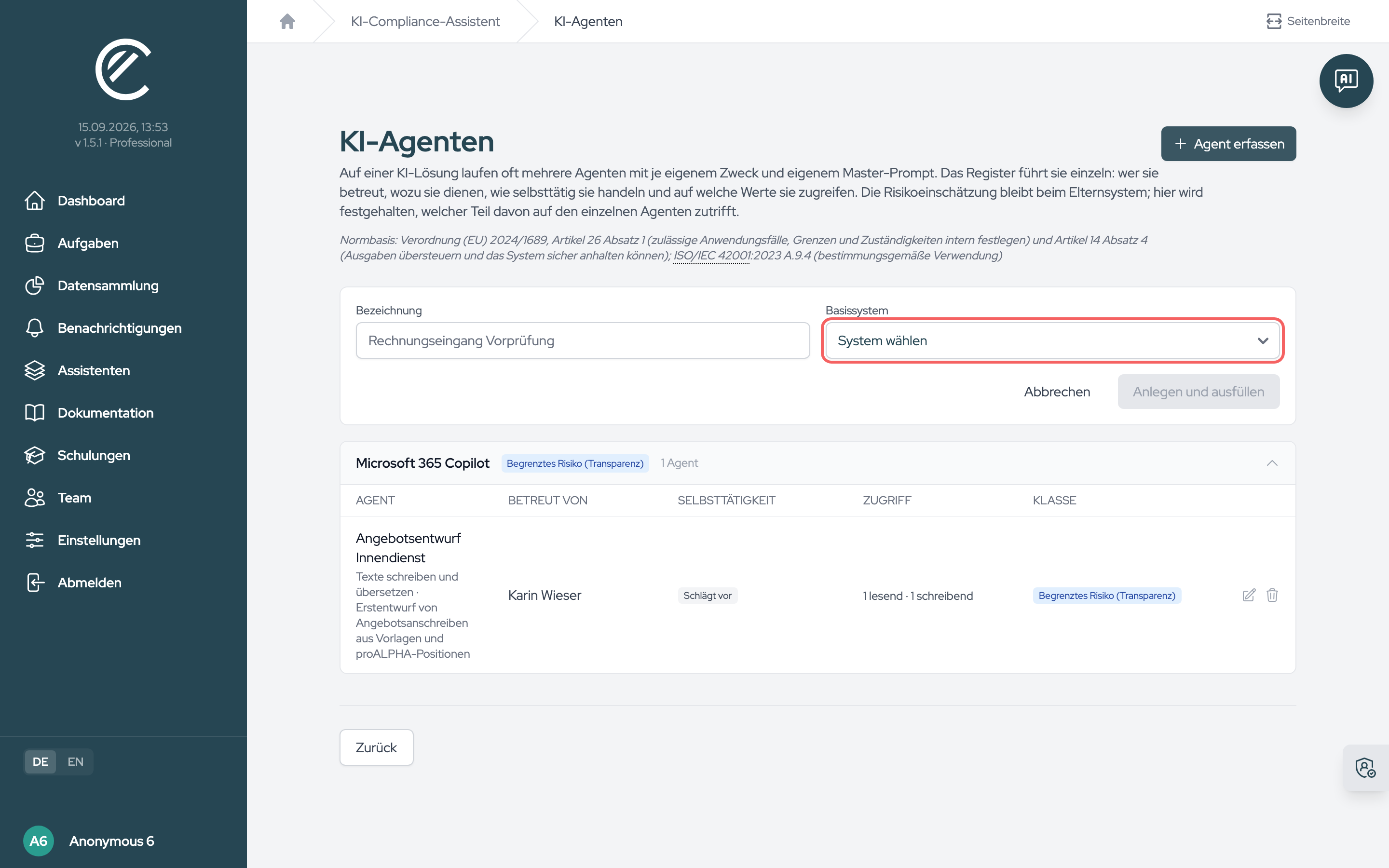Click the Seitenbreite label
The width and height of the screenshot is (1389, 868).
[1319, 21]
